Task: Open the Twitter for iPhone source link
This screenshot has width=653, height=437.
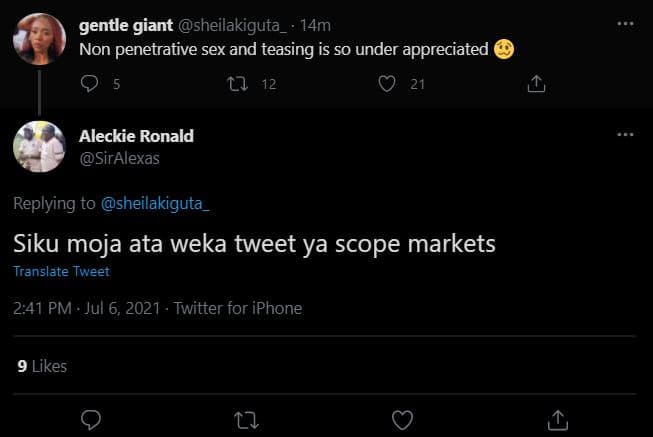Action: 238,309
